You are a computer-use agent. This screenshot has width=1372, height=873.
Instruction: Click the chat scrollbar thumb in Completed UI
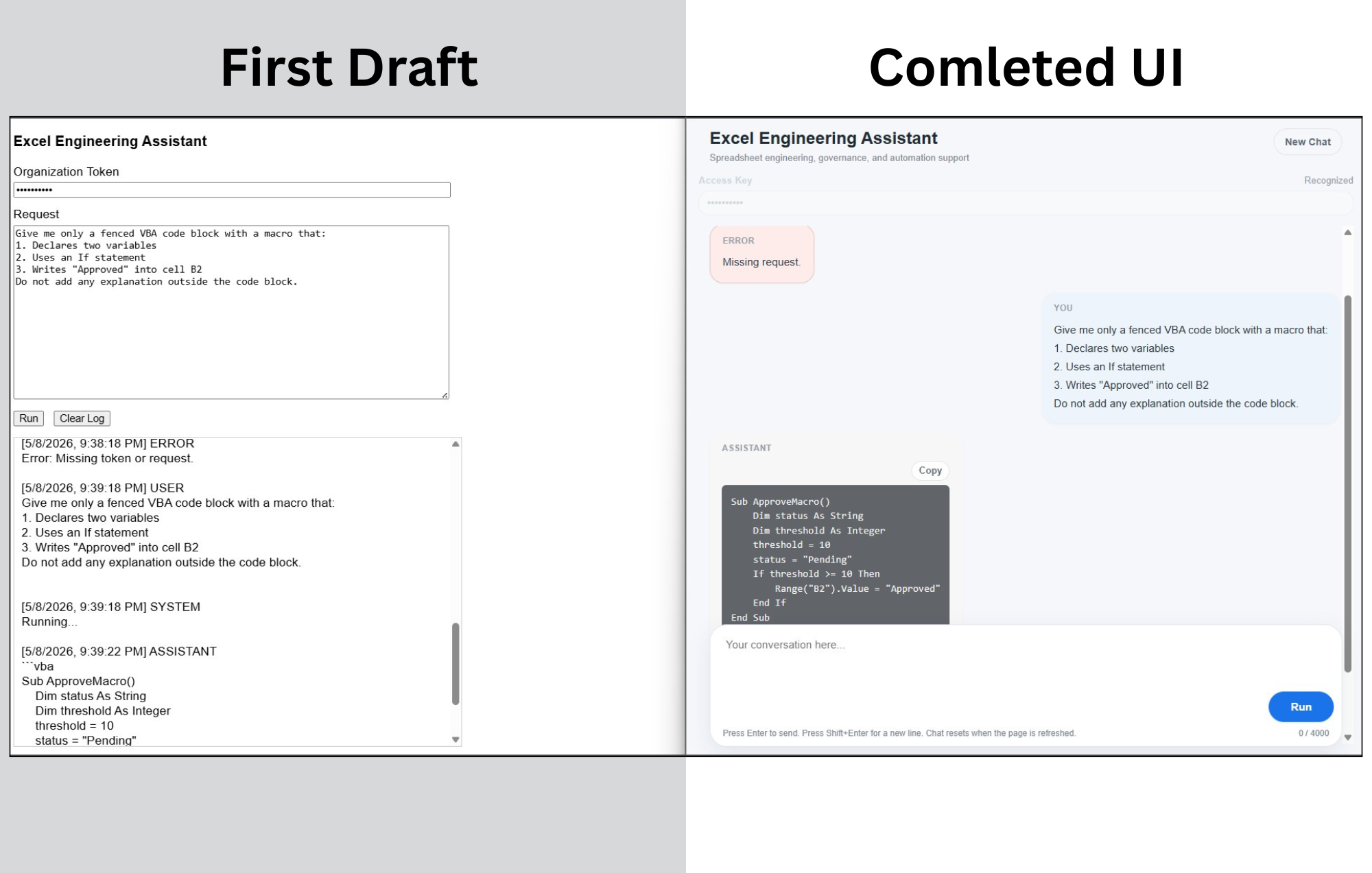point(1347,483)
